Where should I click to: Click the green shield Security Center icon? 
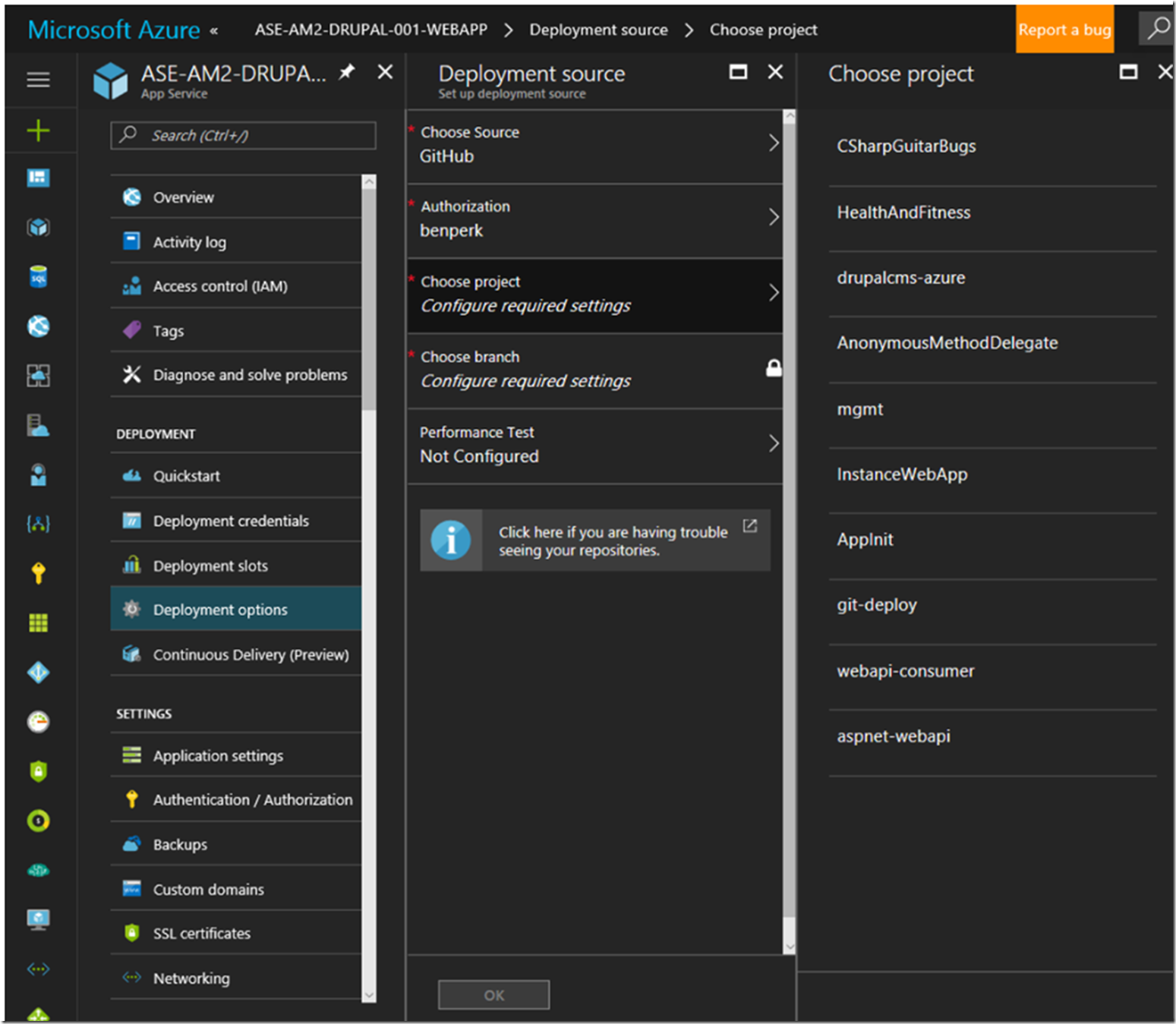[38, 771]
